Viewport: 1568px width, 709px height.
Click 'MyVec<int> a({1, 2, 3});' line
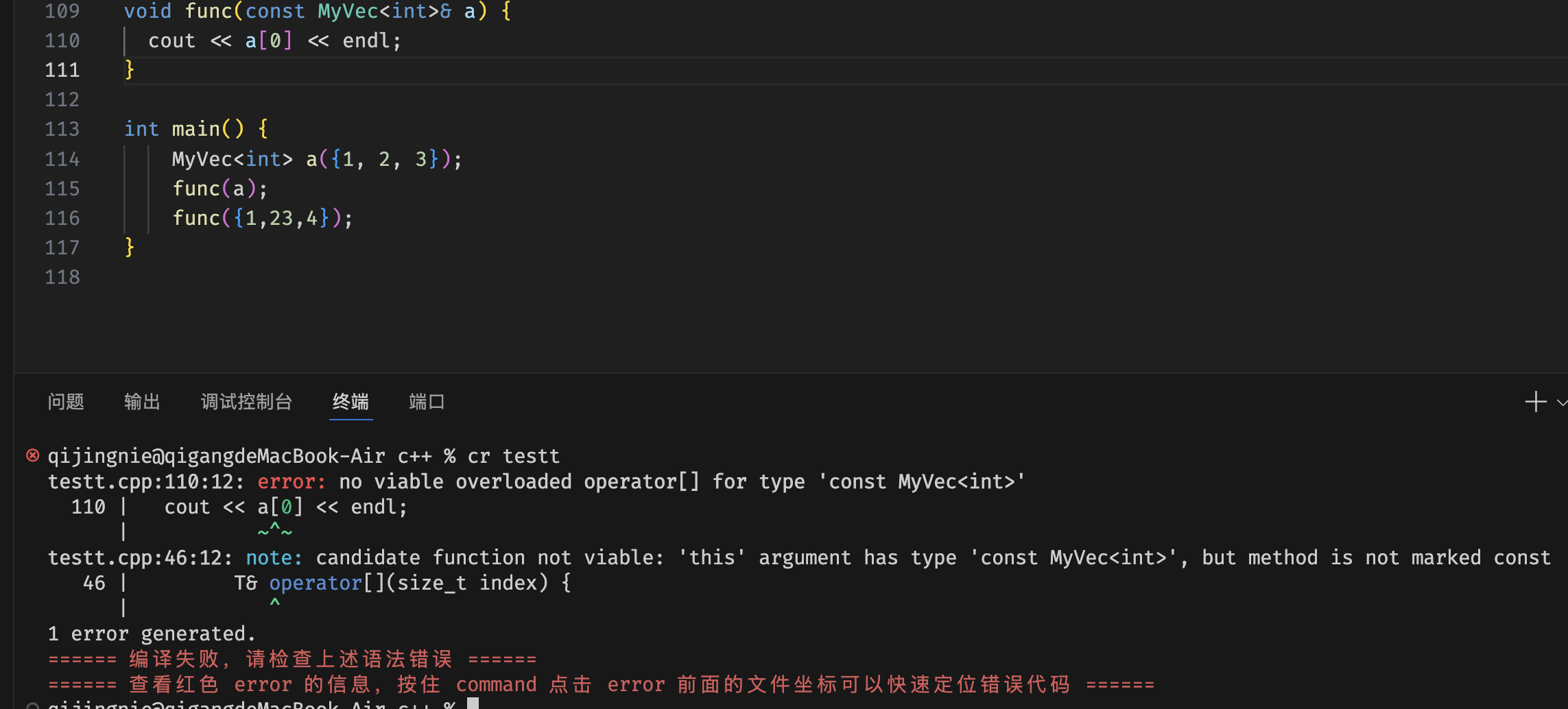pos(317,159)
